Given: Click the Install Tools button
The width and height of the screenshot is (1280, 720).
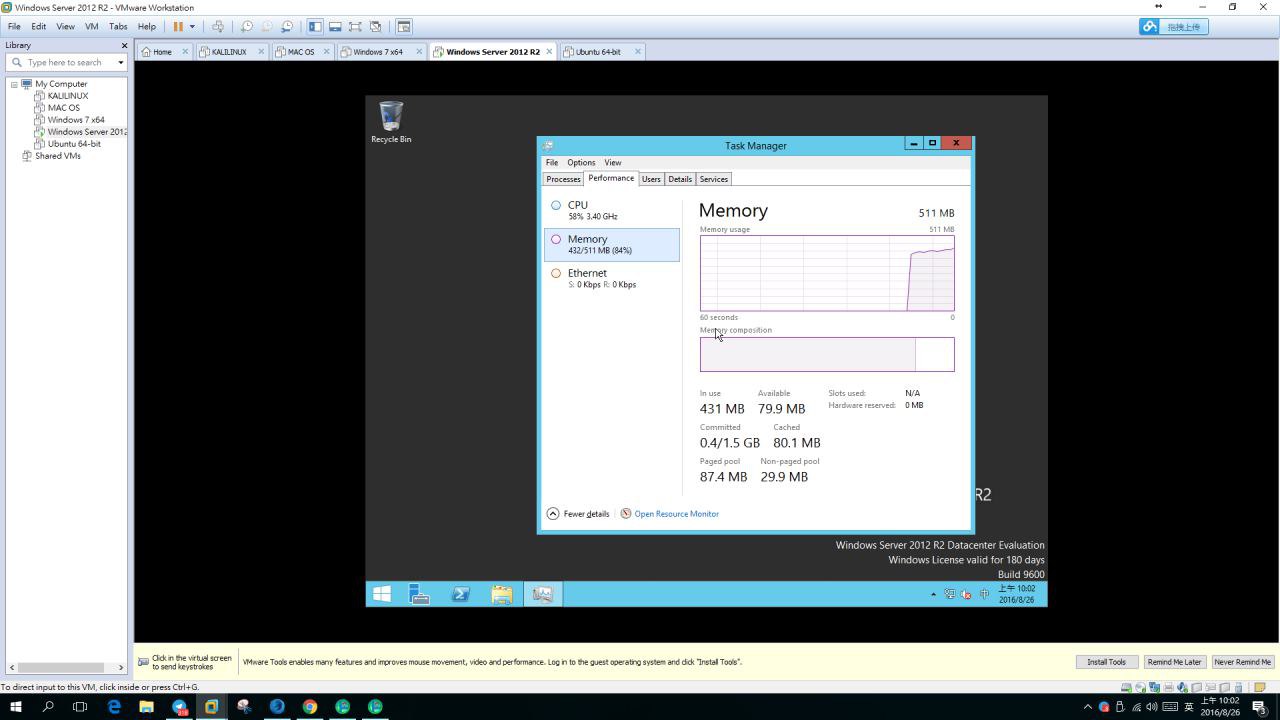Looking at the screenshot, I should click(x=1106, y=662).
